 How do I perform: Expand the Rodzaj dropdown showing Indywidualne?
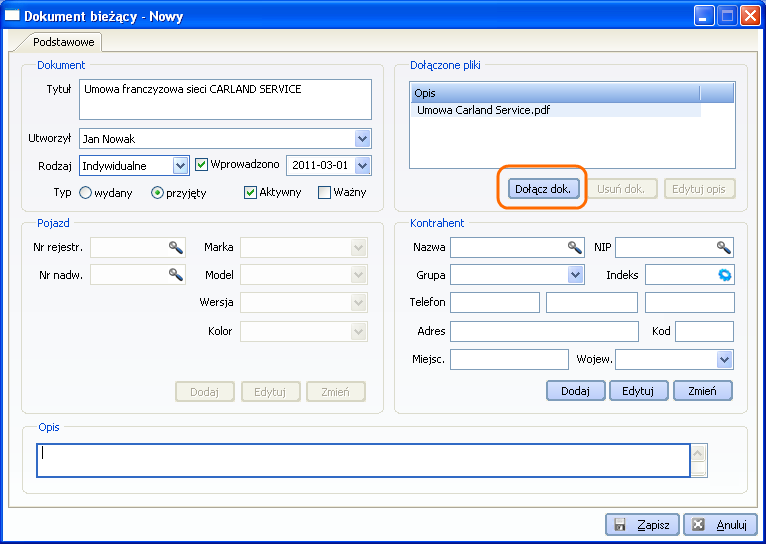(x=181, y=166)
